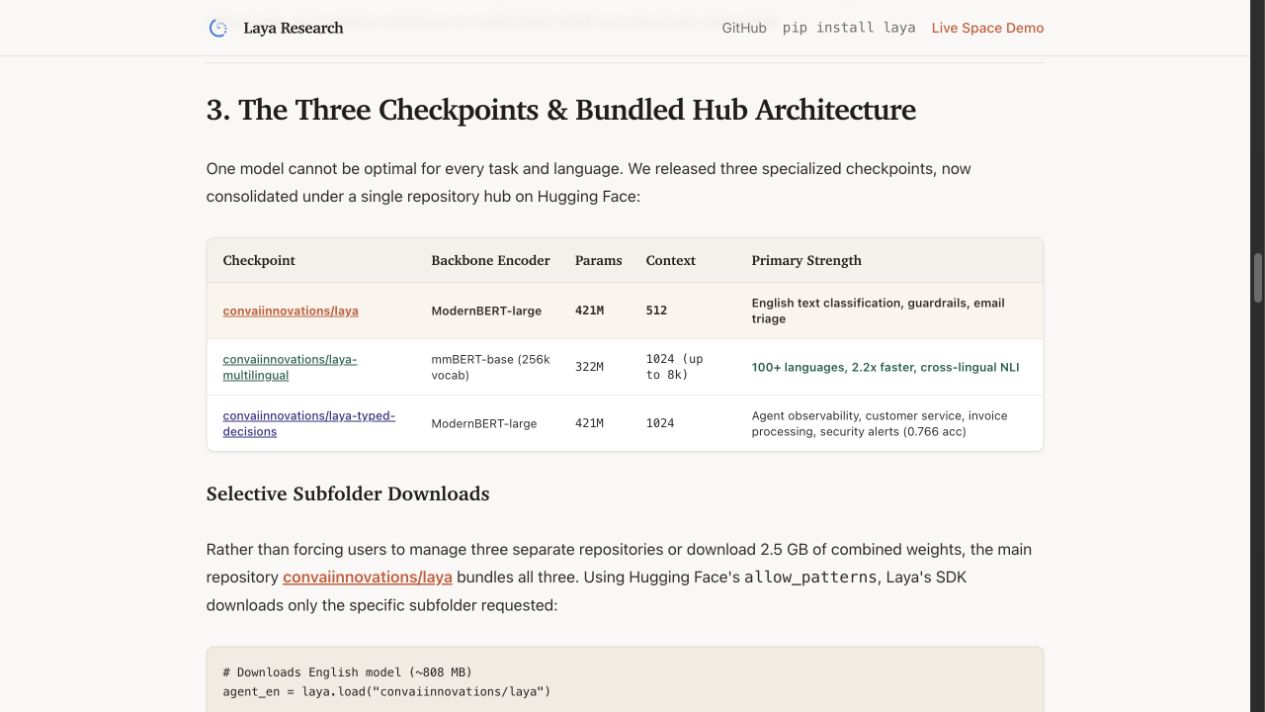Screen dimensions: 1265x712
Task: Click the allow_patterns inline code
Action: [x=810, y=577]
